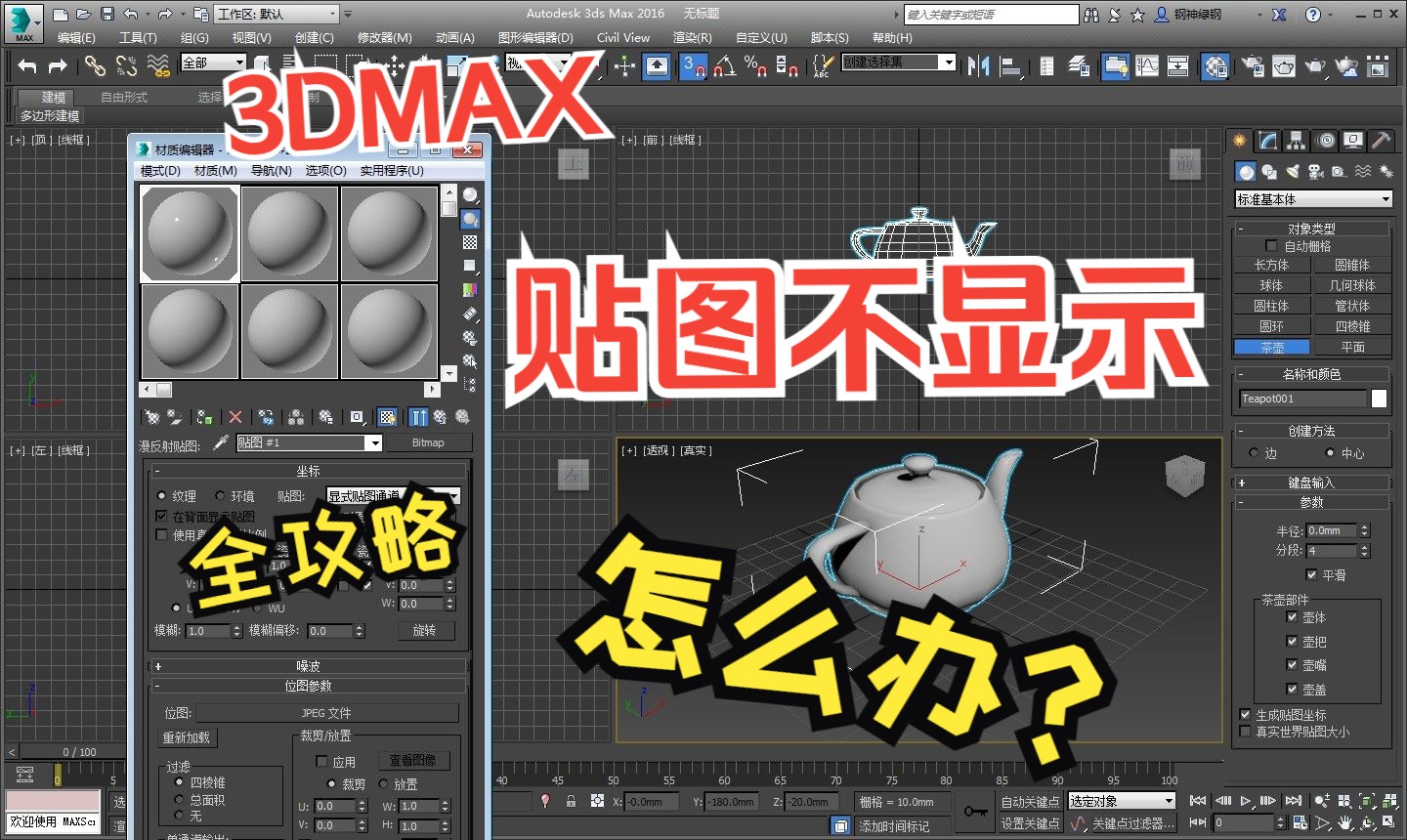Screen dimensions: 1407x840
Task: Click the 重新加载 bitmap button
Action: click(x=186, y=737)
